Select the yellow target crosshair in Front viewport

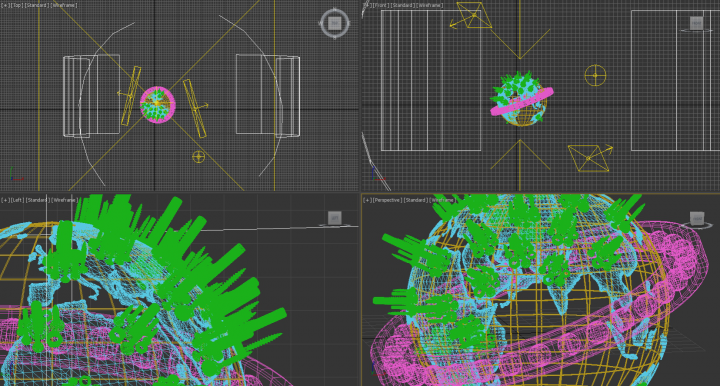pos(595,75)
